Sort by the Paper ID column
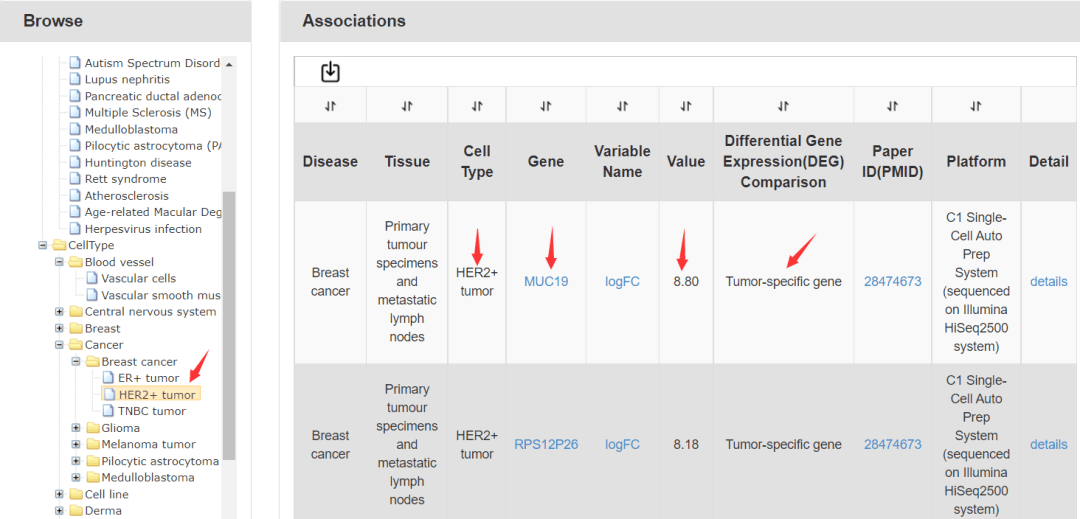1080x519 pixels. coord(893,106)
